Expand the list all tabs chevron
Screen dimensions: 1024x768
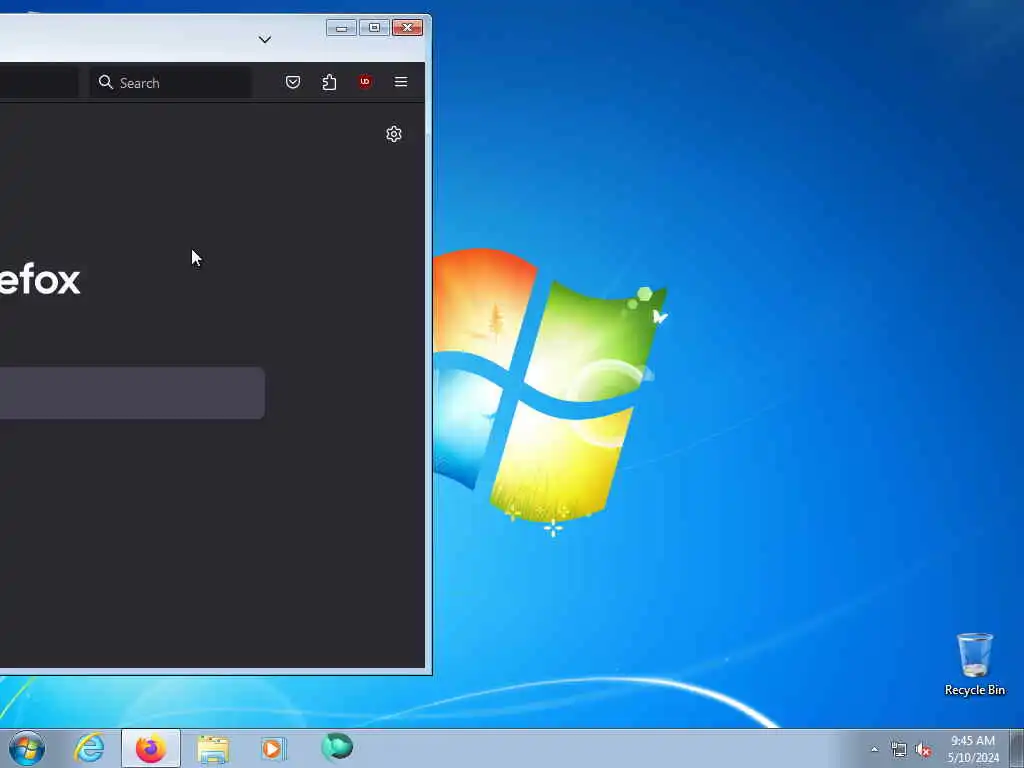[264, 39]
